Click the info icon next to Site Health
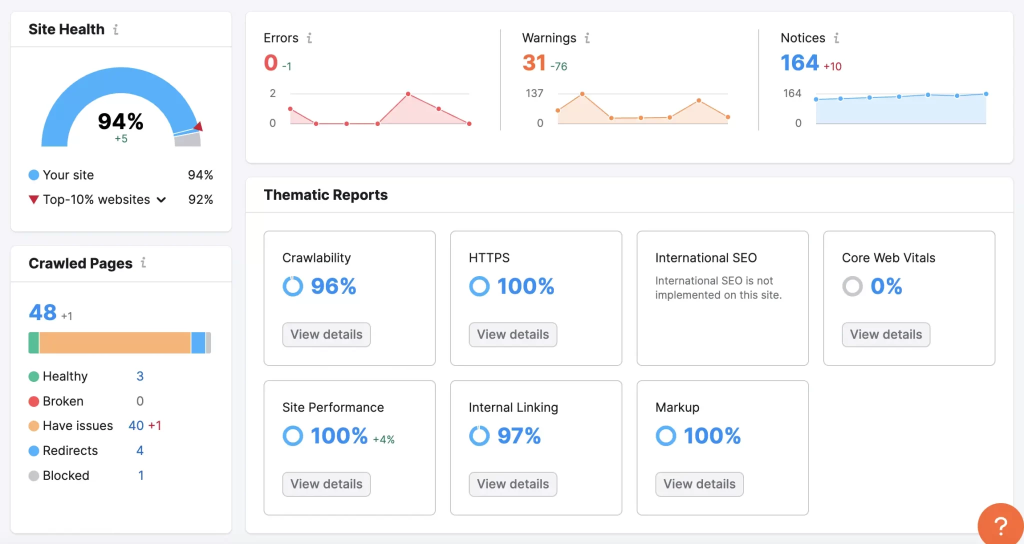The width and height of the screenshot is (1024, 544). click(x=116, y=30)
